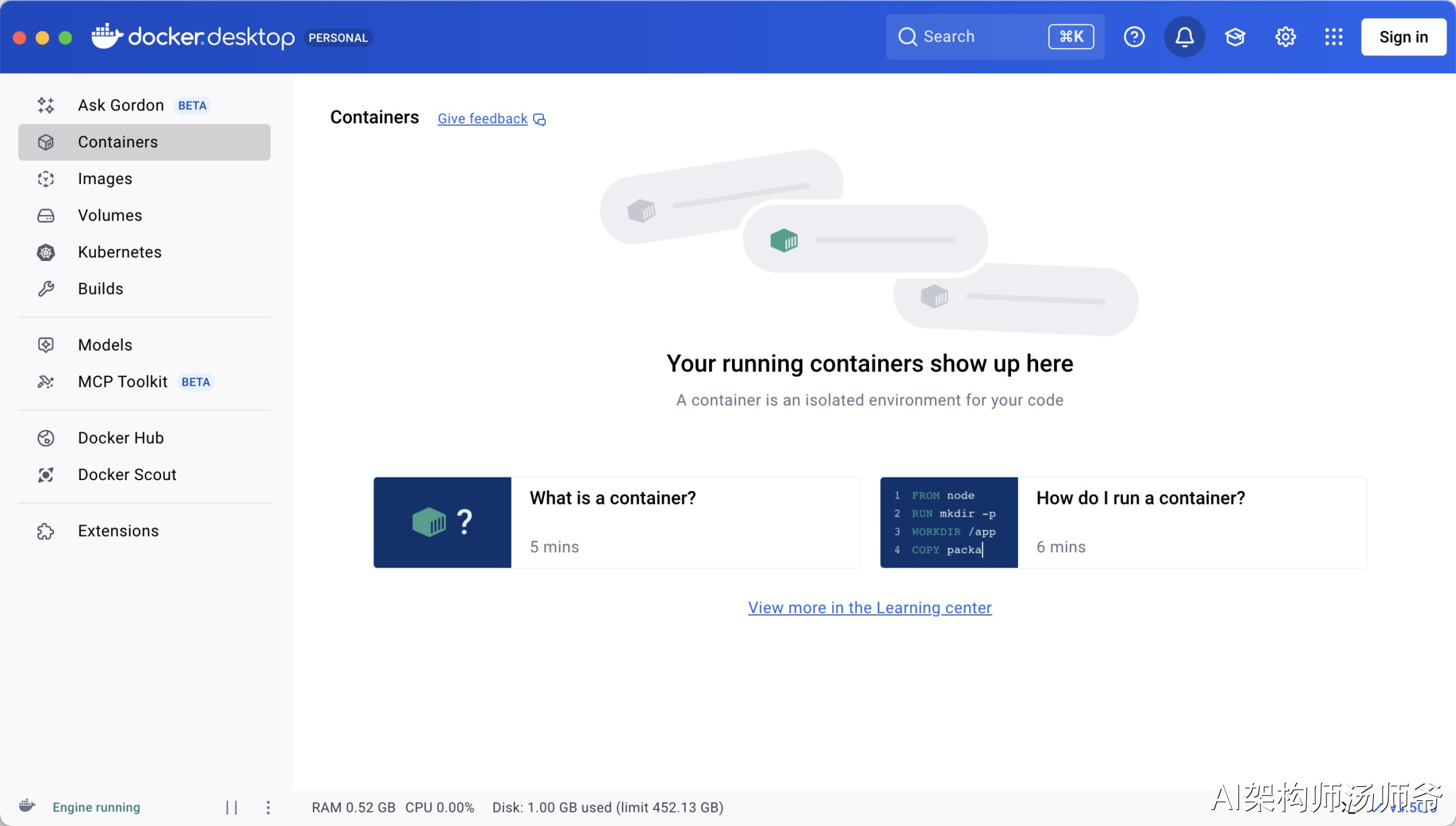
Task: Open the Learning center graduation cap icon
Action: [1235, 37]
